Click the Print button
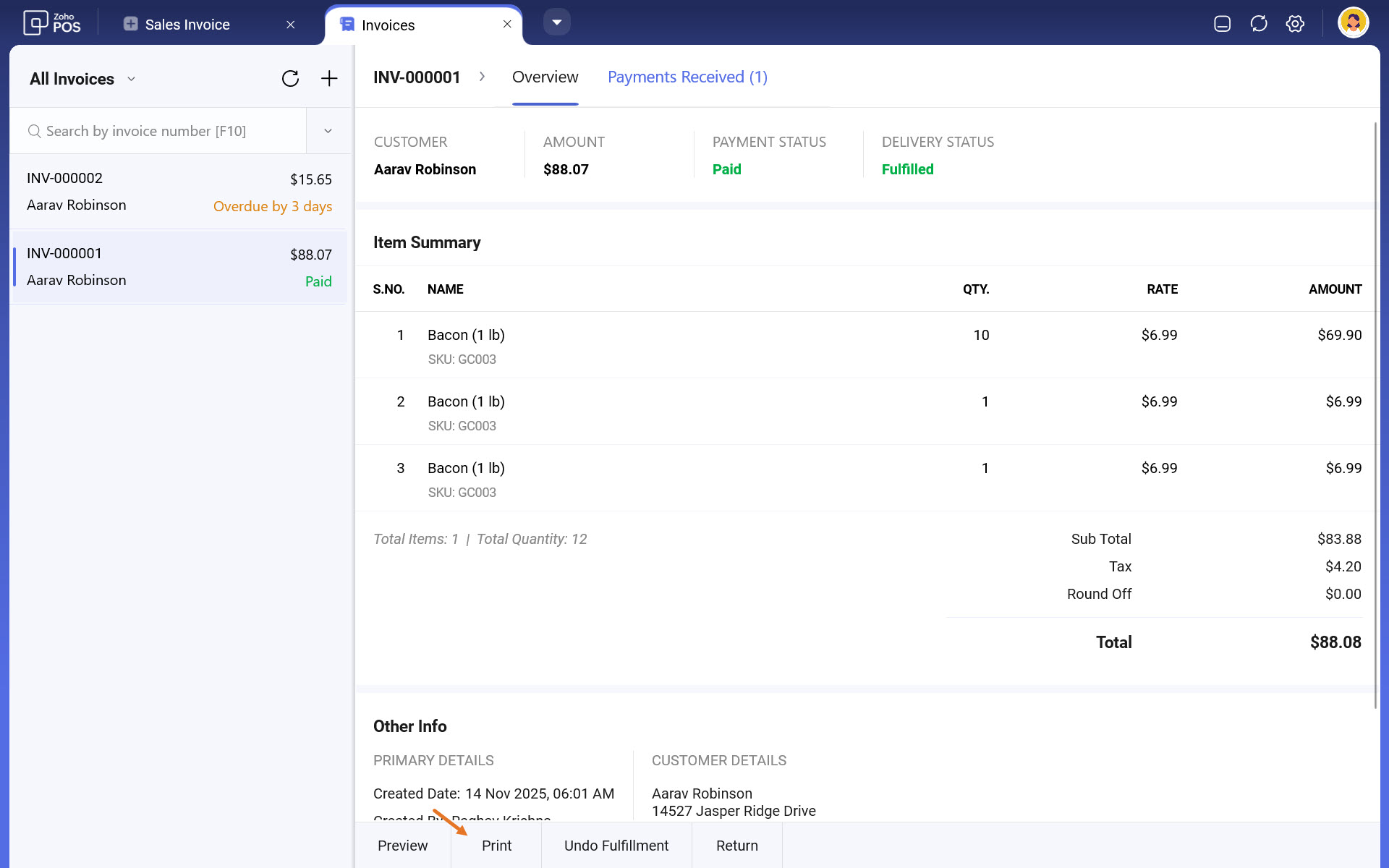 point(496,846)
